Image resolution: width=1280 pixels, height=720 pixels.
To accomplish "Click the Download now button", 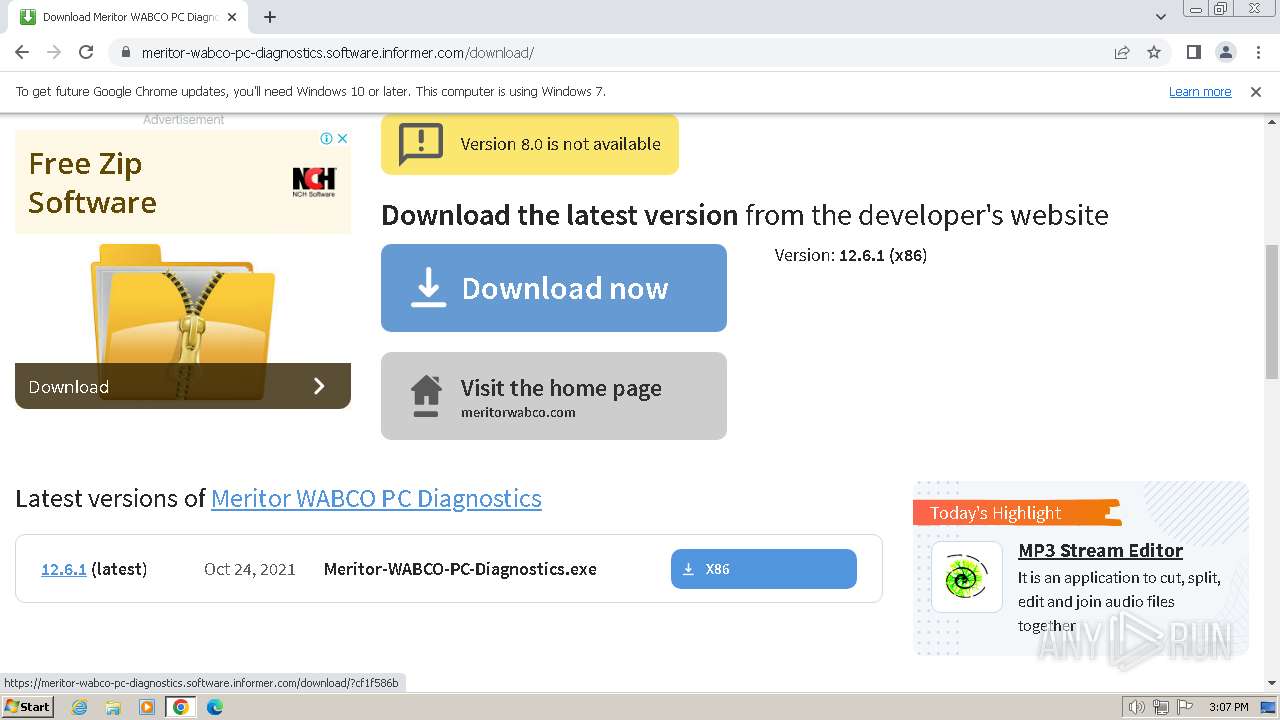I will pyautogui.click(x=554, y=288).
